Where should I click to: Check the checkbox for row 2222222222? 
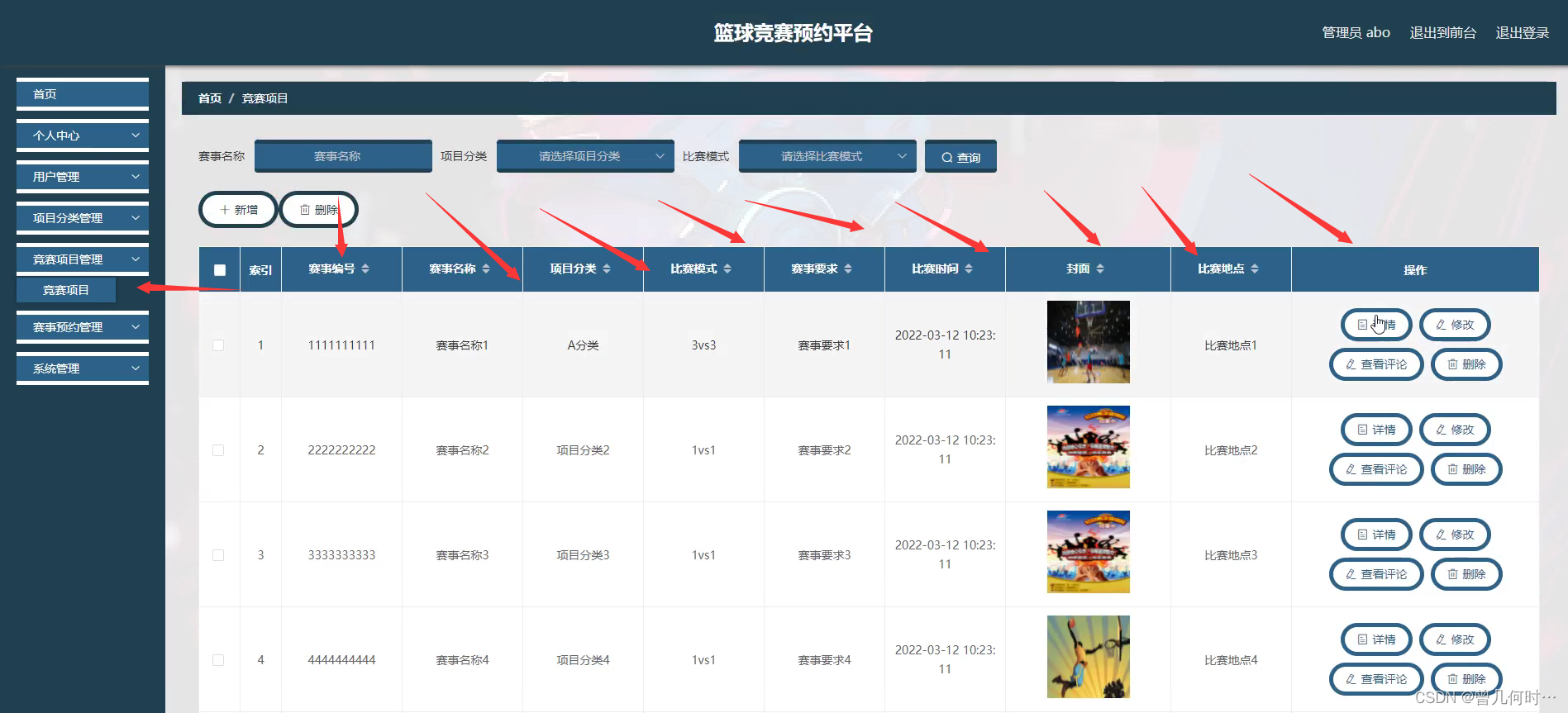coord(218,450)
